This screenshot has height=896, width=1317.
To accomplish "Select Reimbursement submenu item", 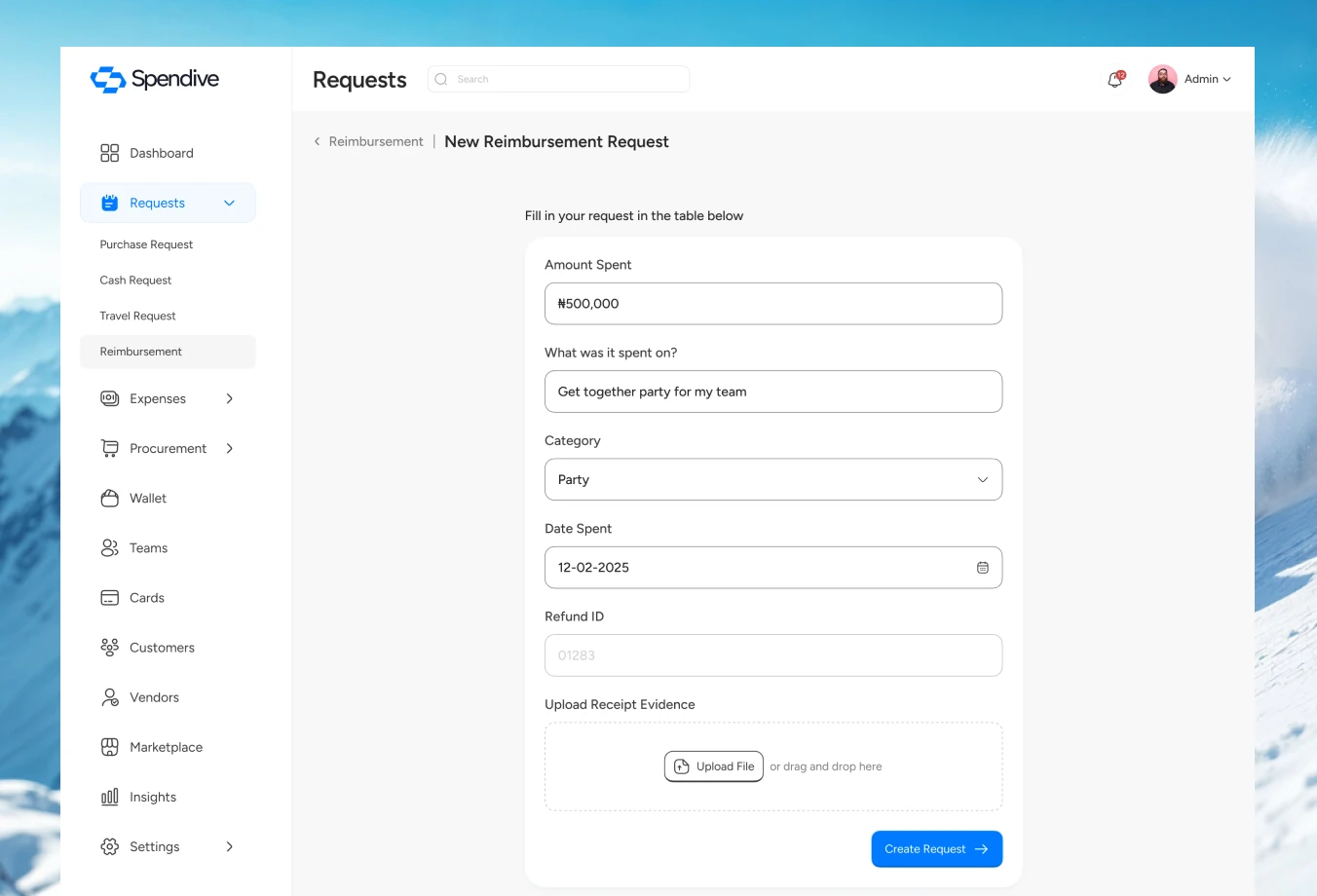I will (x=168, y=352).
